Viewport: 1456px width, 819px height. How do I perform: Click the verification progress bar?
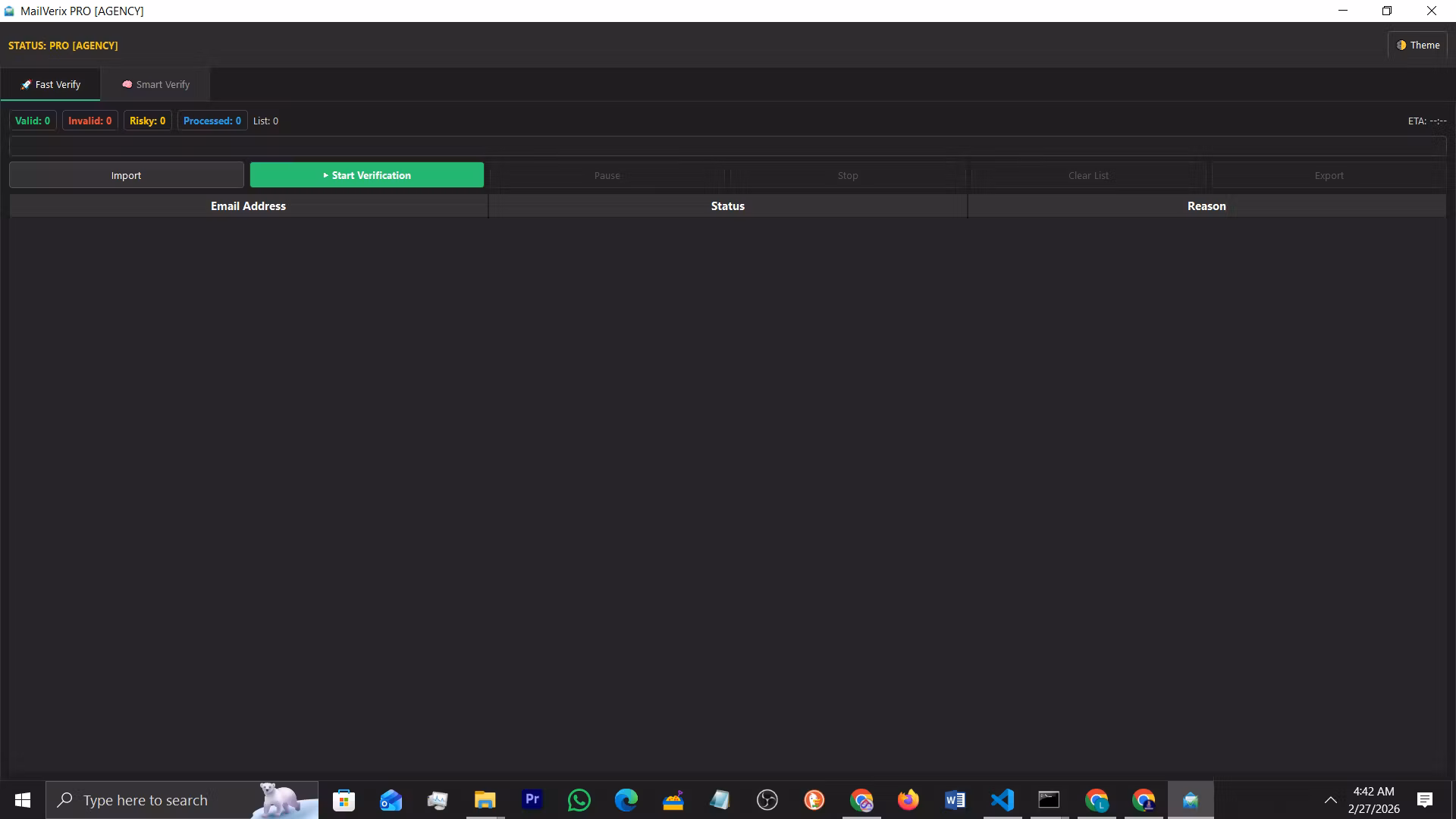[728, 146]
